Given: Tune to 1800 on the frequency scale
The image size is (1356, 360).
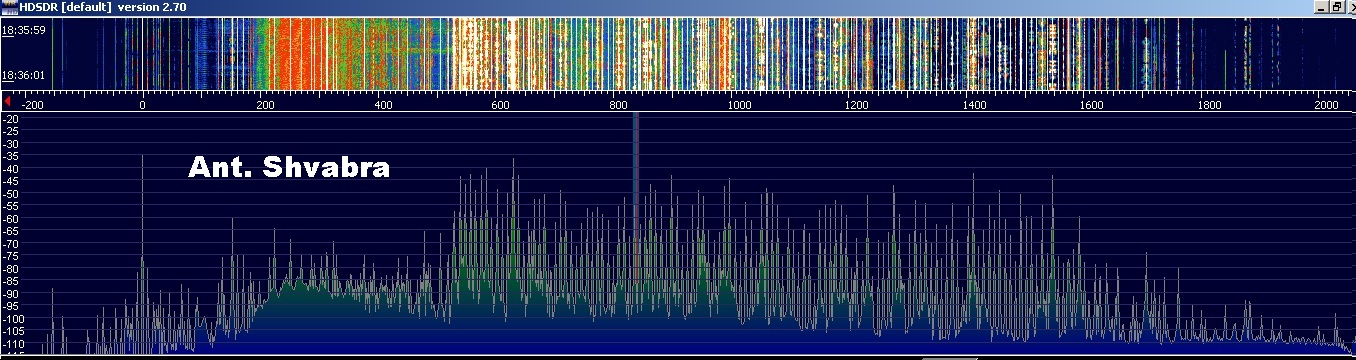Looking at the screenshot, I should 1210,104.
